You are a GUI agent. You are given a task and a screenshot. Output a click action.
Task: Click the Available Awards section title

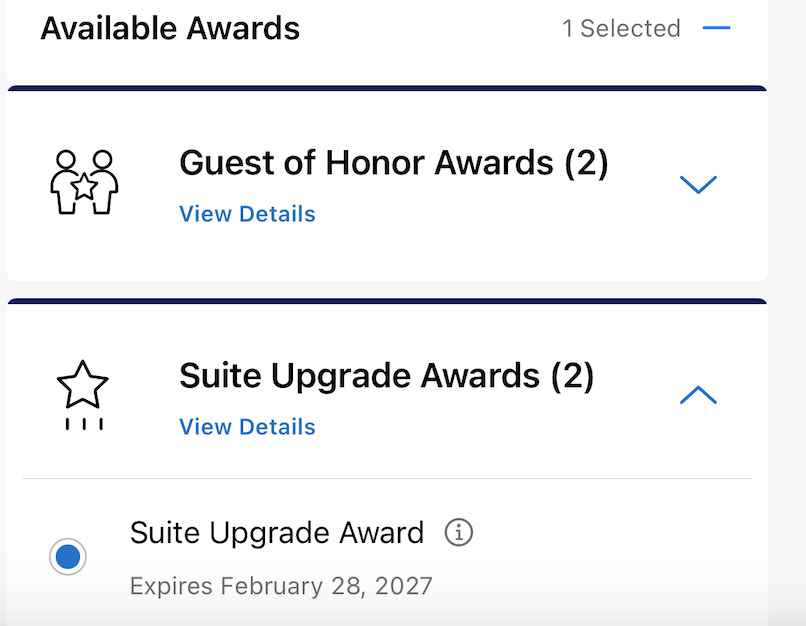[x=170, y=28]
